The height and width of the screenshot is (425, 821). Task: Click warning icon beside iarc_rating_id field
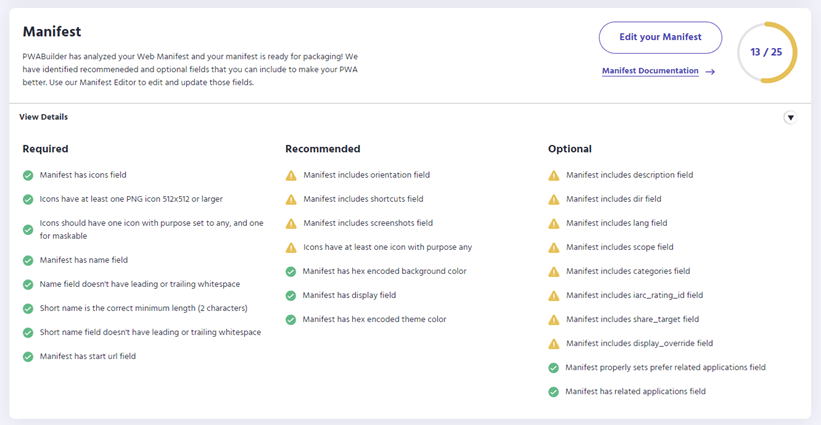click(x=554, y=296)
